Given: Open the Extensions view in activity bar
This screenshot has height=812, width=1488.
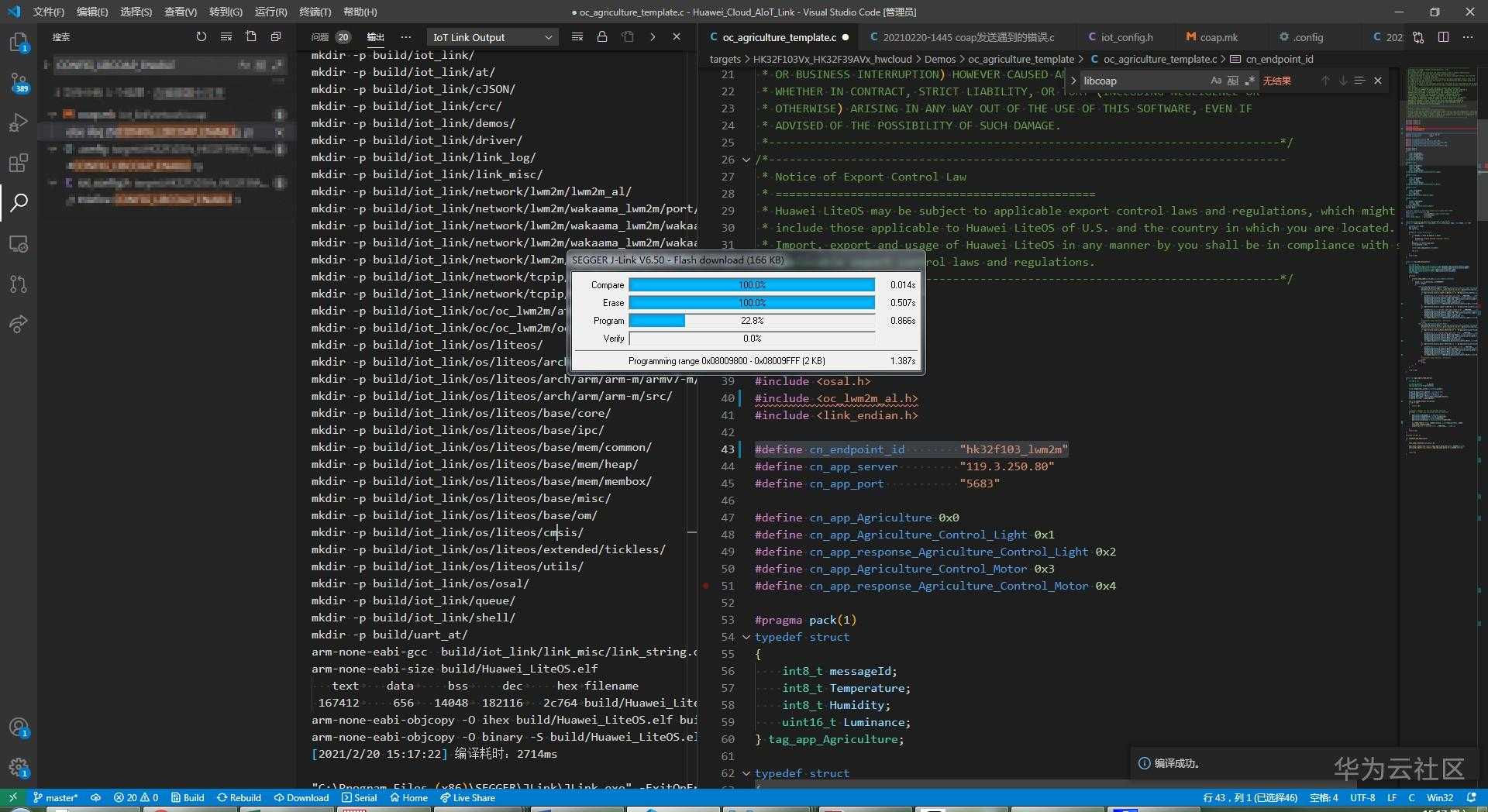Looking at the screenshot, I should 19,163.
